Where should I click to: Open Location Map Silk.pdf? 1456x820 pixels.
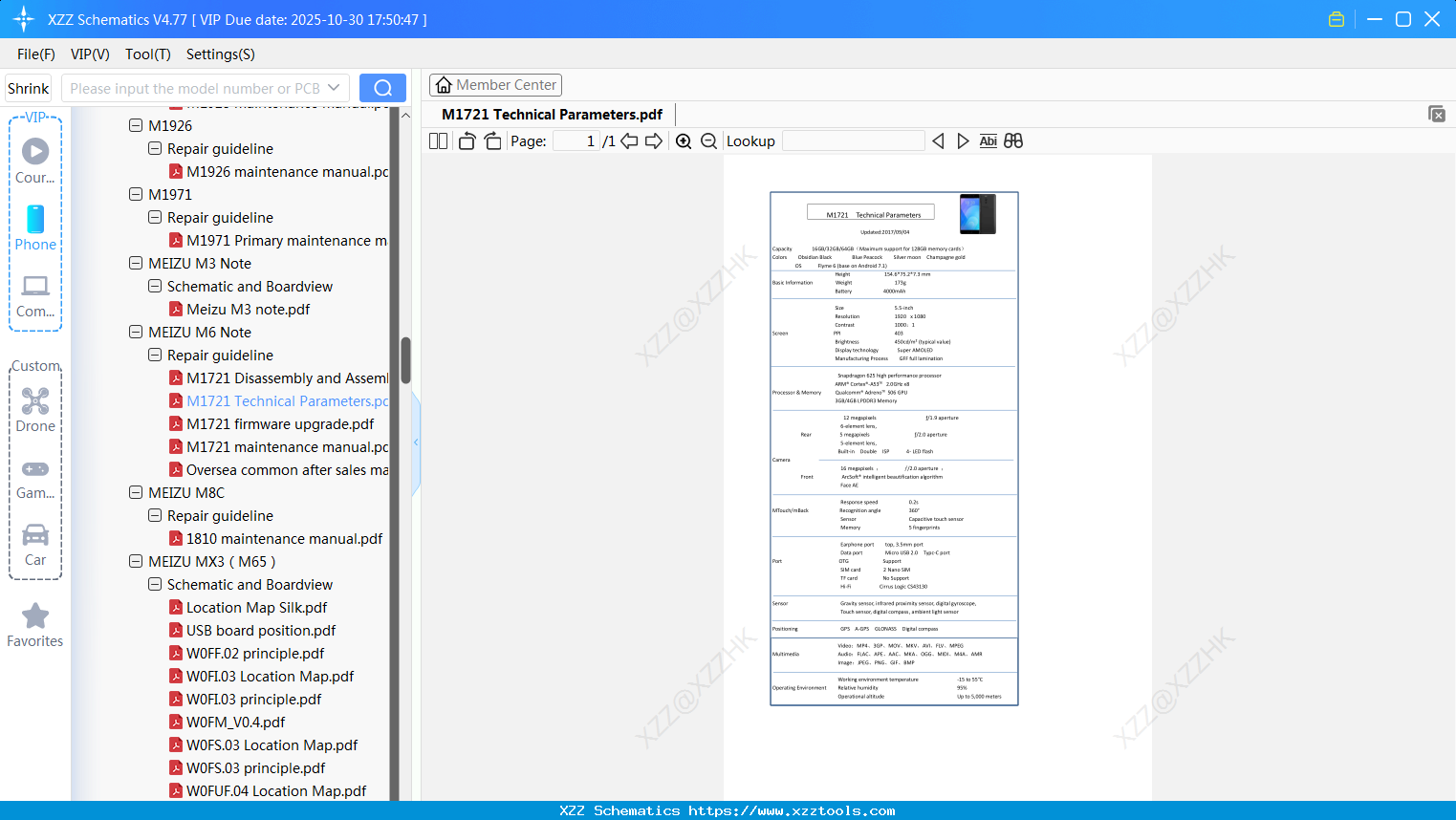tap(249, 608)
